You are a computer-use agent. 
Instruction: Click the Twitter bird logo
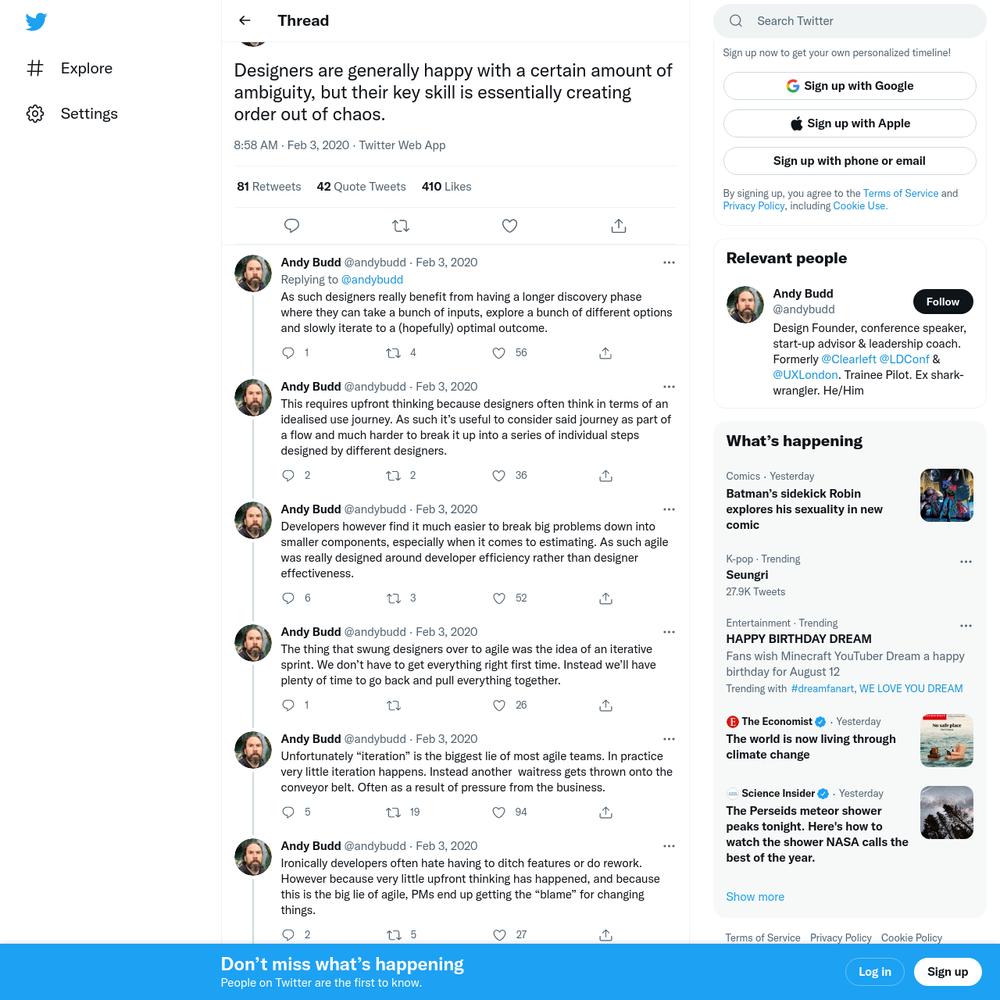(x=36, y=22)
